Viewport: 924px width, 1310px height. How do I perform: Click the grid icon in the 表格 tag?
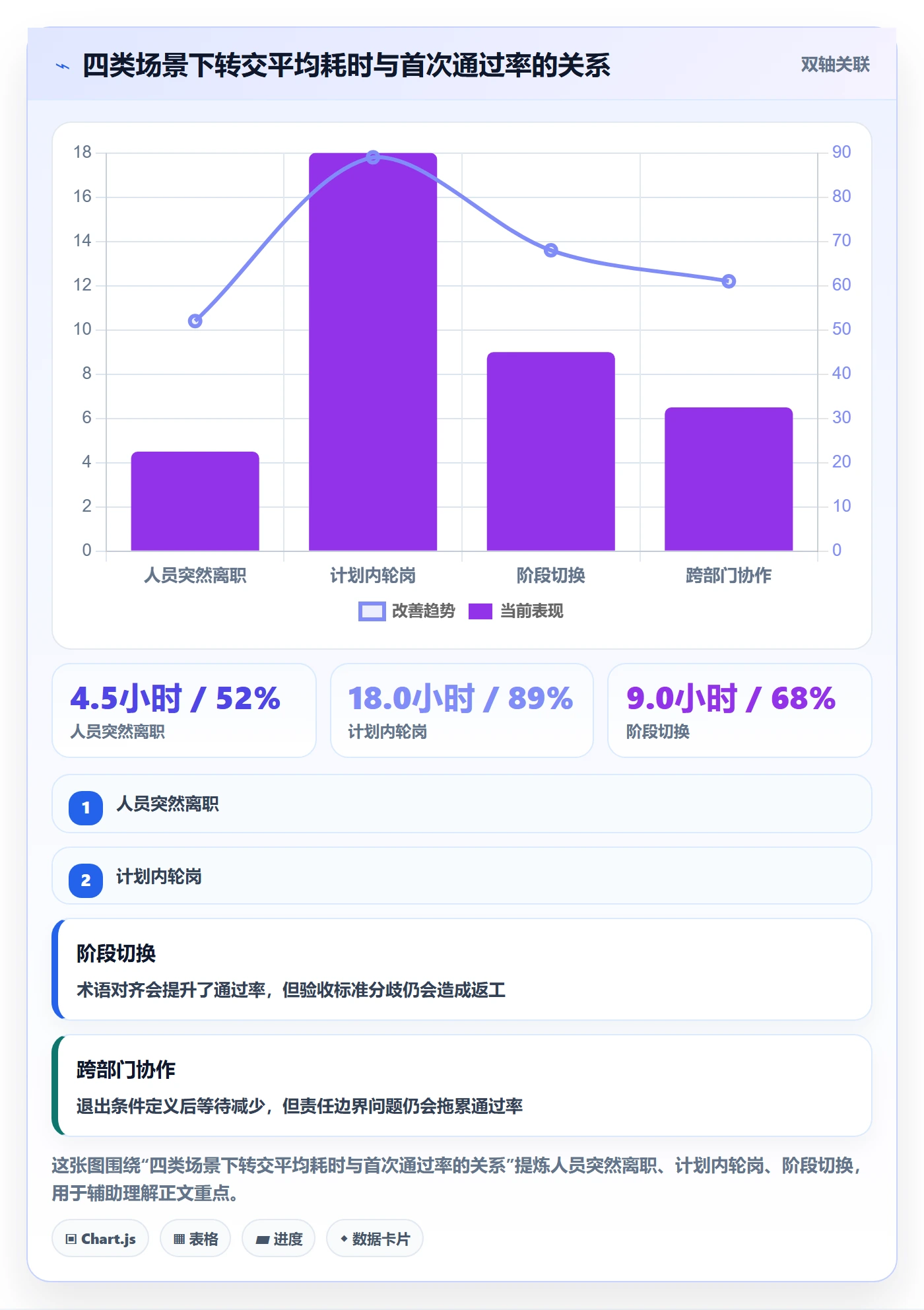[179, 1239]
